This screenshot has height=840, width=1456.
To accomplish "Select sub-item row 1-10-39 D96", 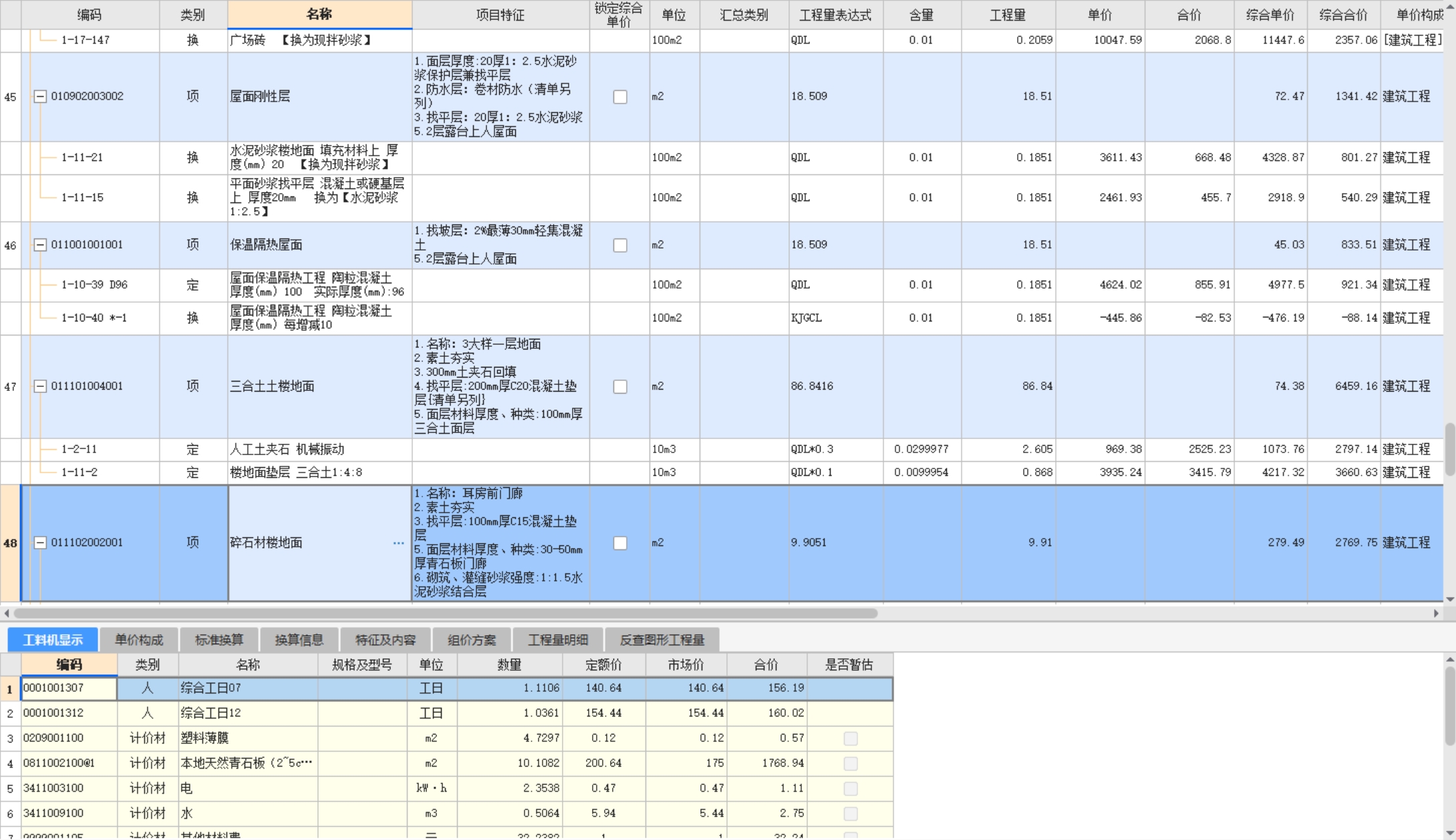I will pyautogui.click(x=722, y=285).
